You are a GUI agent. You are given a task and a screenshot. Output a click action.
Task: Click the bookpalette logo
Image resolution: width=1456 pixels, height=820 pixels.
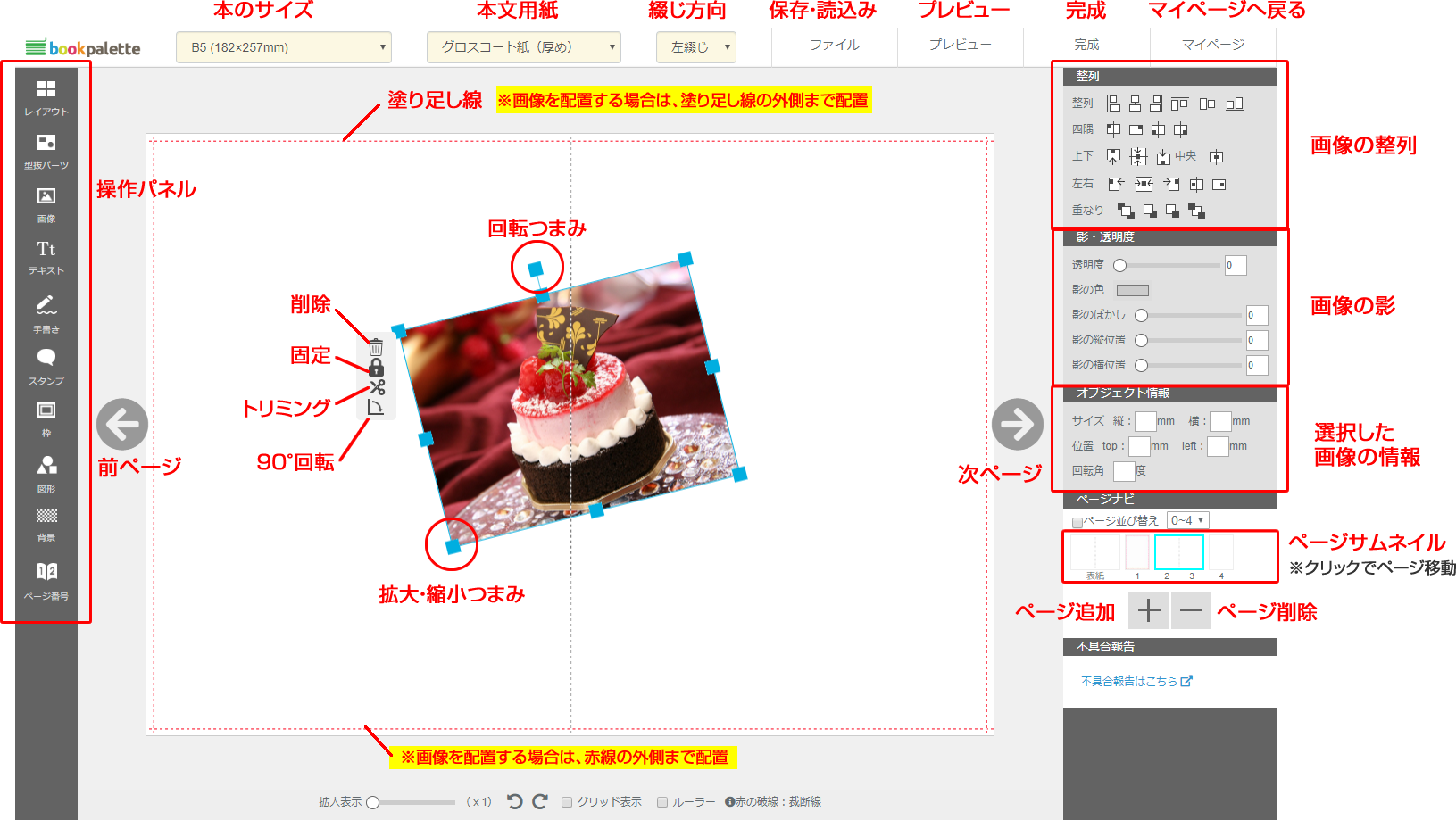coord(83,48)
